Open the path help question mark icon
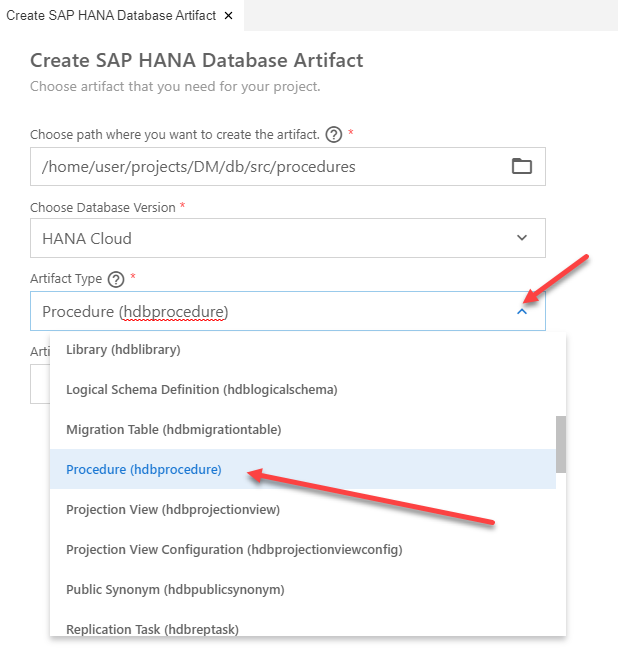Screen dimensions: 618x654 click(334, 135)
